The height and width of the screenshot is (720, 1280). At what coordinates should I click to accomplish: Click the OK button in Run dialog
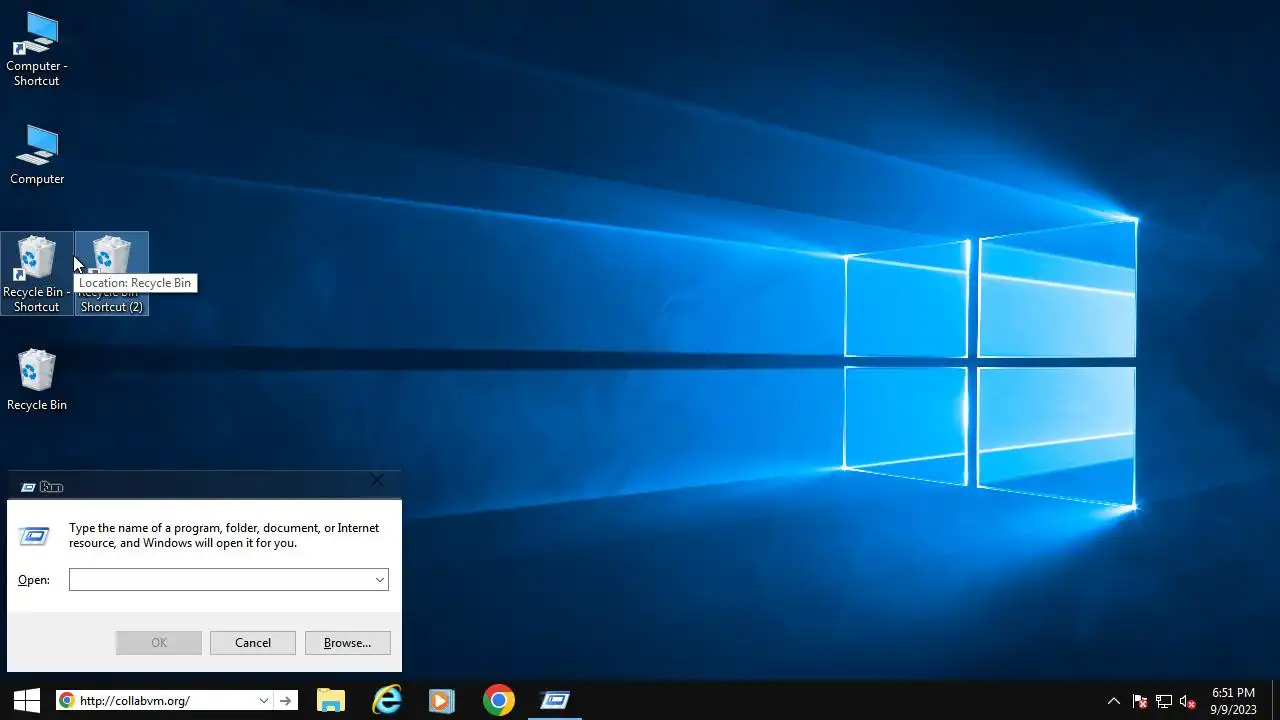click(159, 643)
